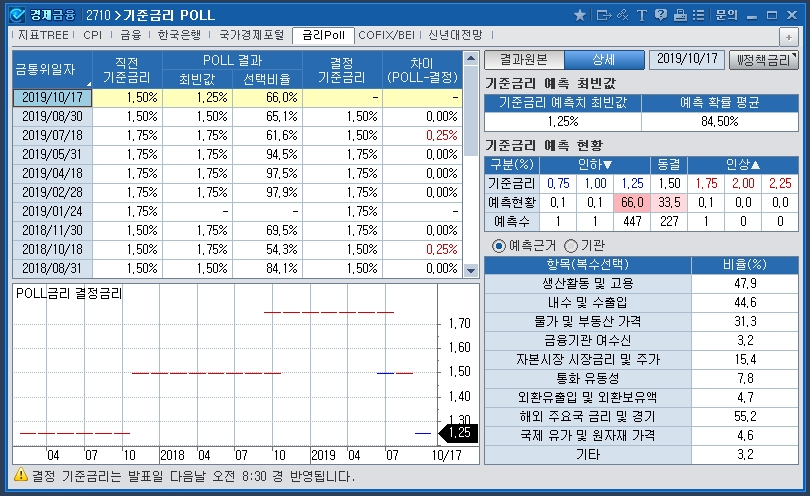810x496 pixels.
Task: Select the 2019/01/24 row date
Action: 52,212
